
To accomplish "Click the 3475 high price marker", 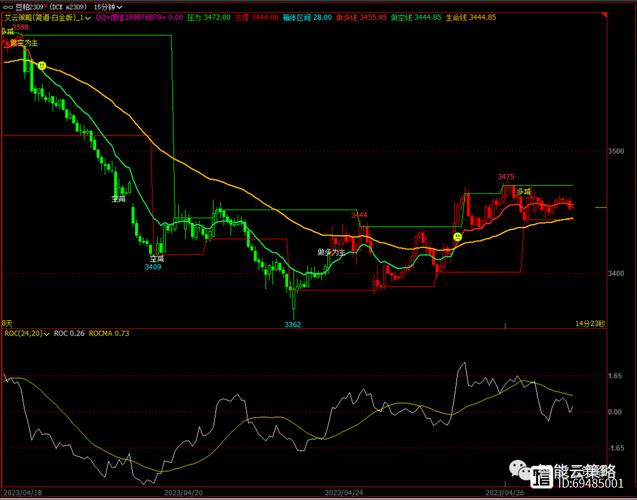I will 506,177.
